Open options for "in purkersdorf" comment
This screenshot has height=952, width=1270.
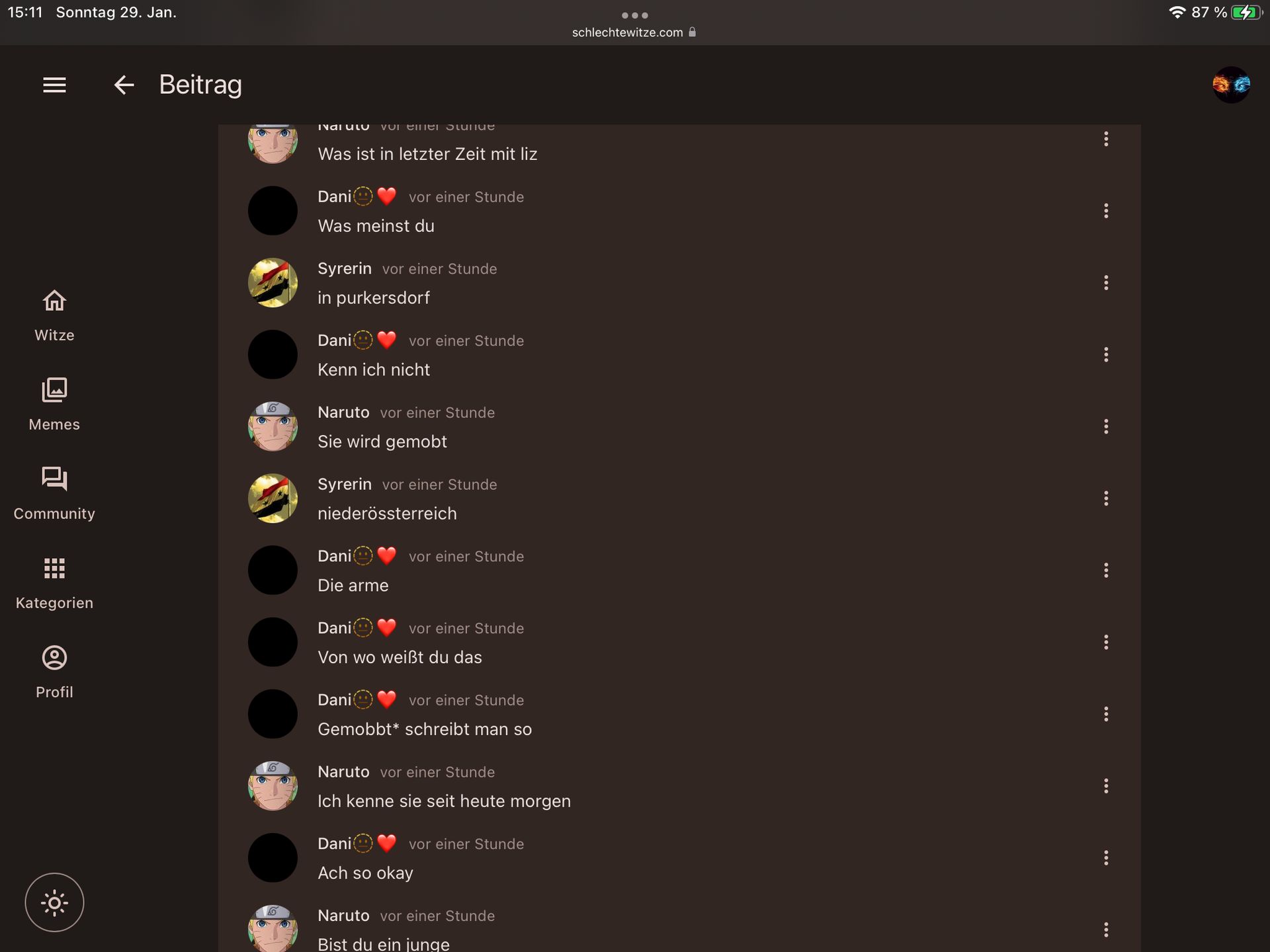pos(1106,283)
